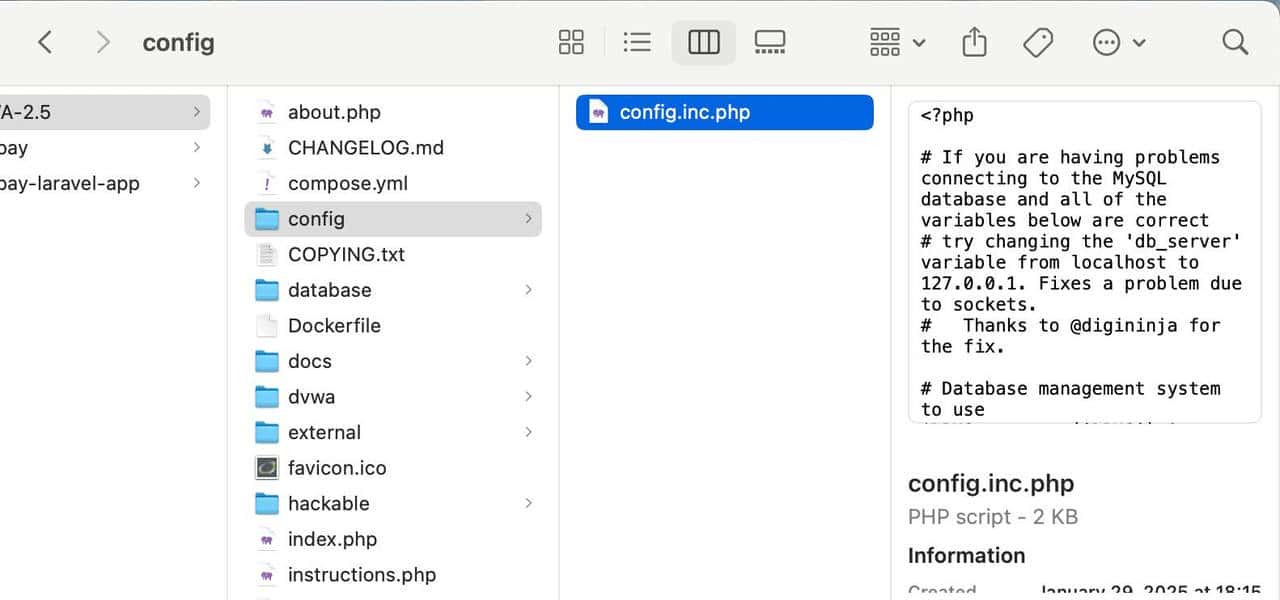Click the Edit Tags icon
The width and height of the screenshot is (1280, 600).
(x=1038, y=42)
